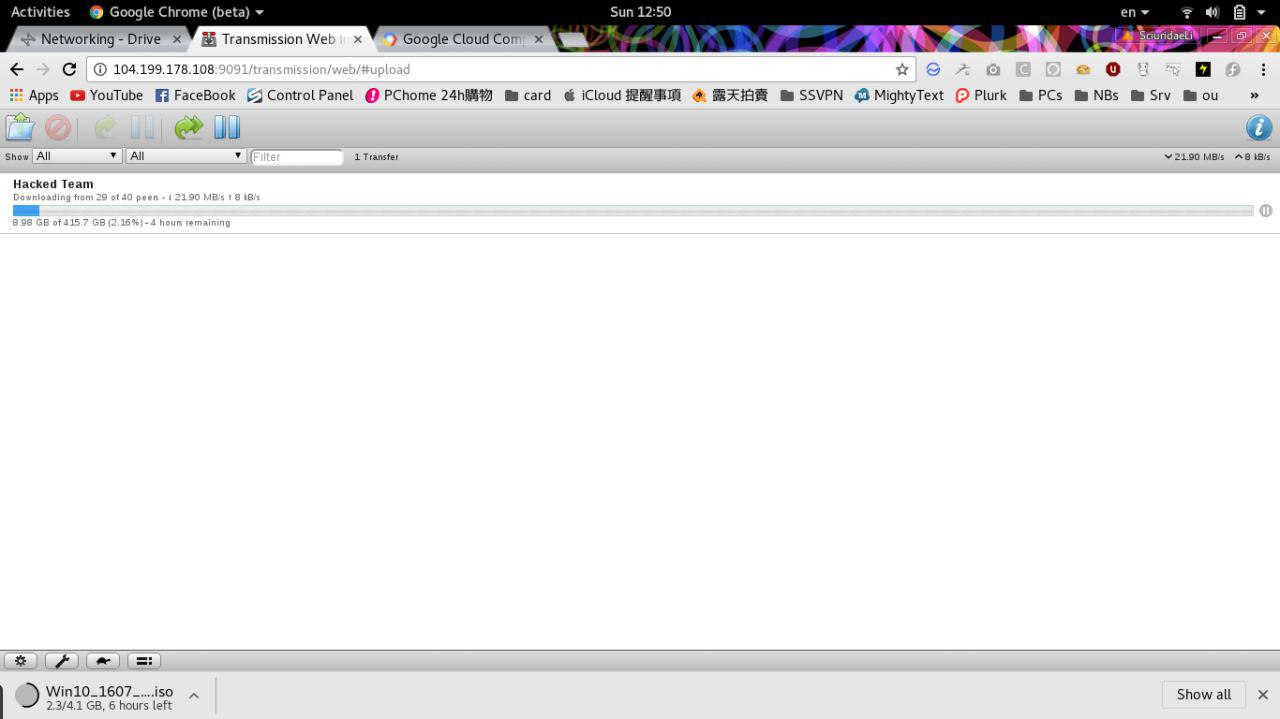1280x719 pixels.
Task: Open the Apps bookmark shortcut
Action: (x=34, y=95)
